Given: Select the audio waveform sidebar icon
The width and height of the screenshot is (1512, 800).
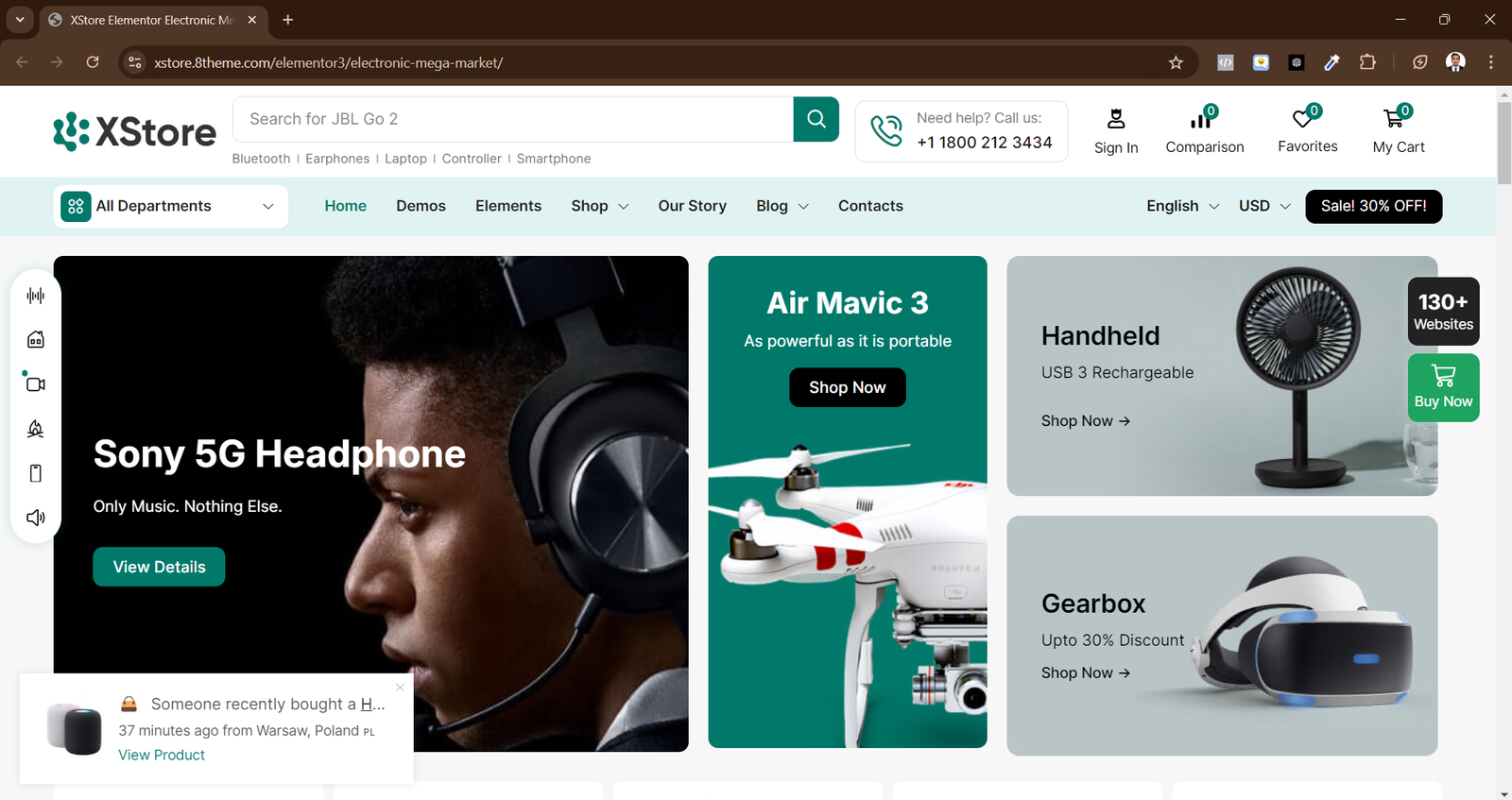Looking at the screenshot, I should tap(36, 296).
